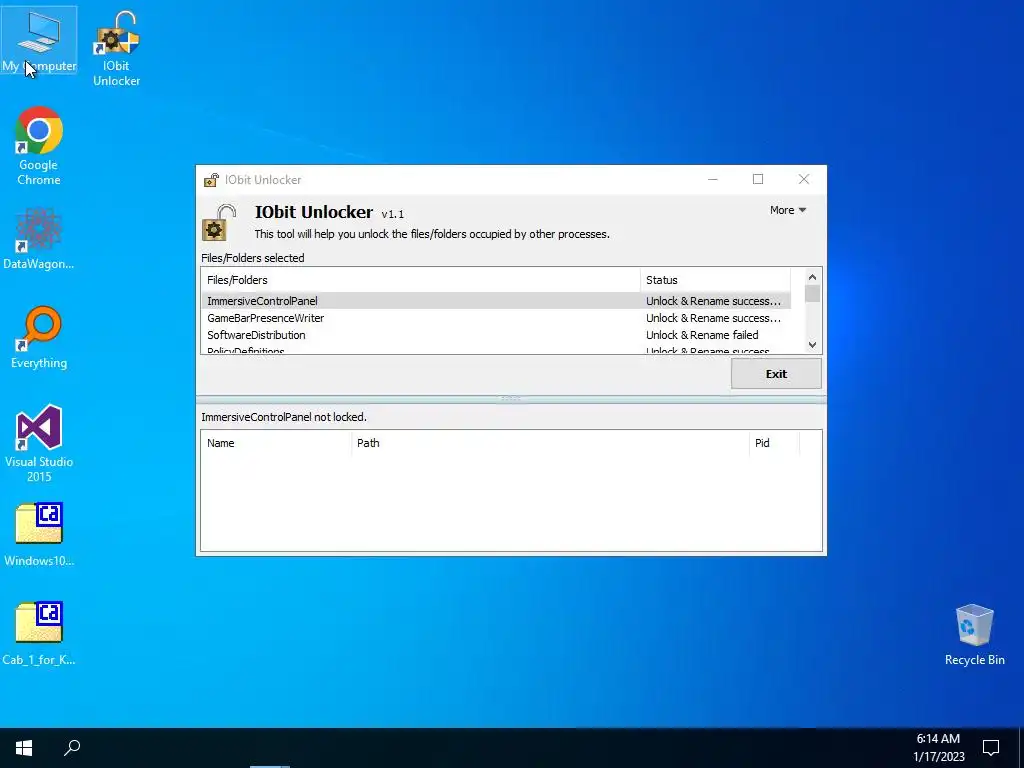Launch Visual Studio 2015 shortcut
Screen dimensions: 1024x768
tap(39, 443)
